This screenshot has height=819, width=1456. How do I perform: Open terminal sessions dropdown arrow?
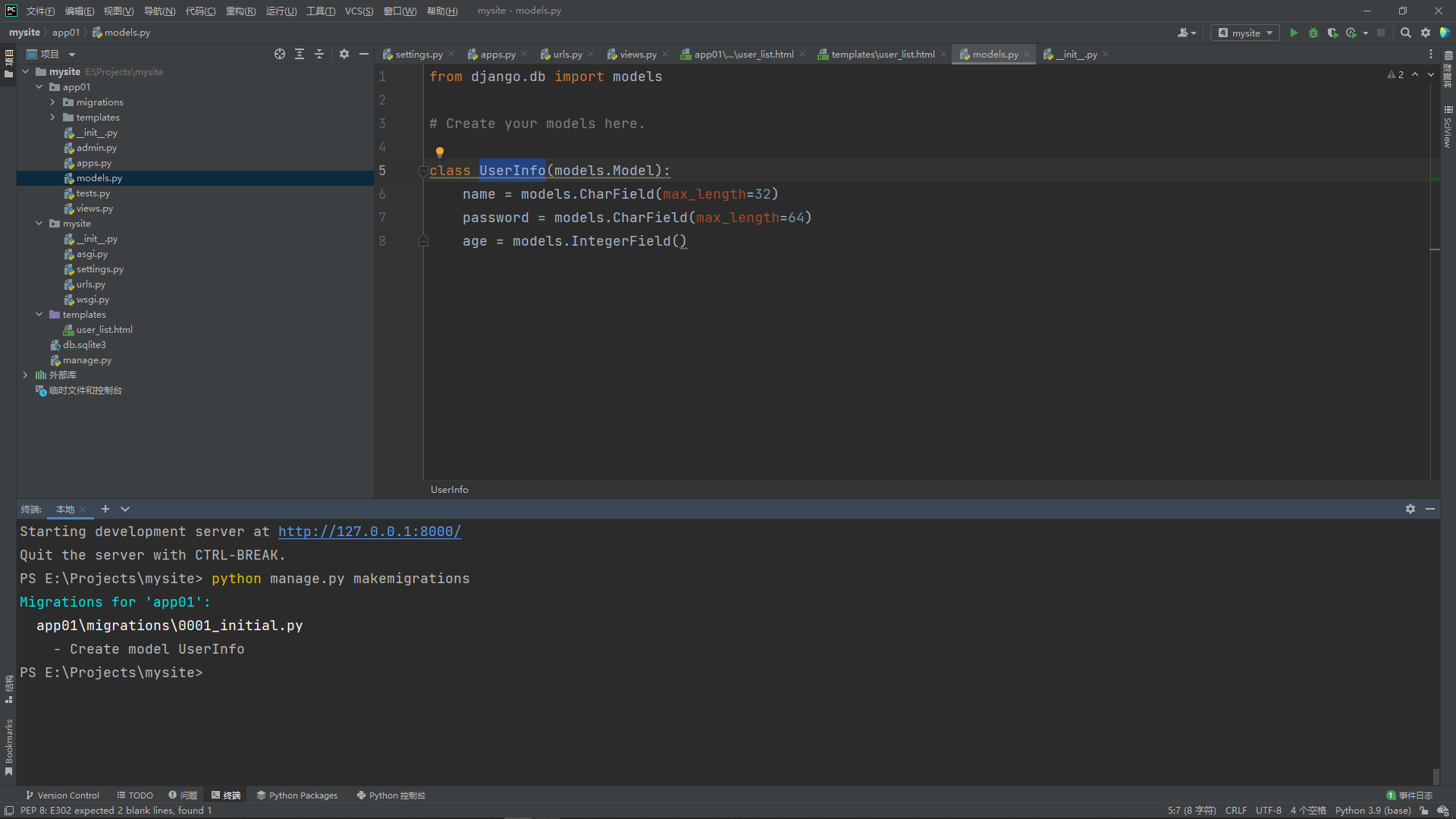[x=125, y=509]
